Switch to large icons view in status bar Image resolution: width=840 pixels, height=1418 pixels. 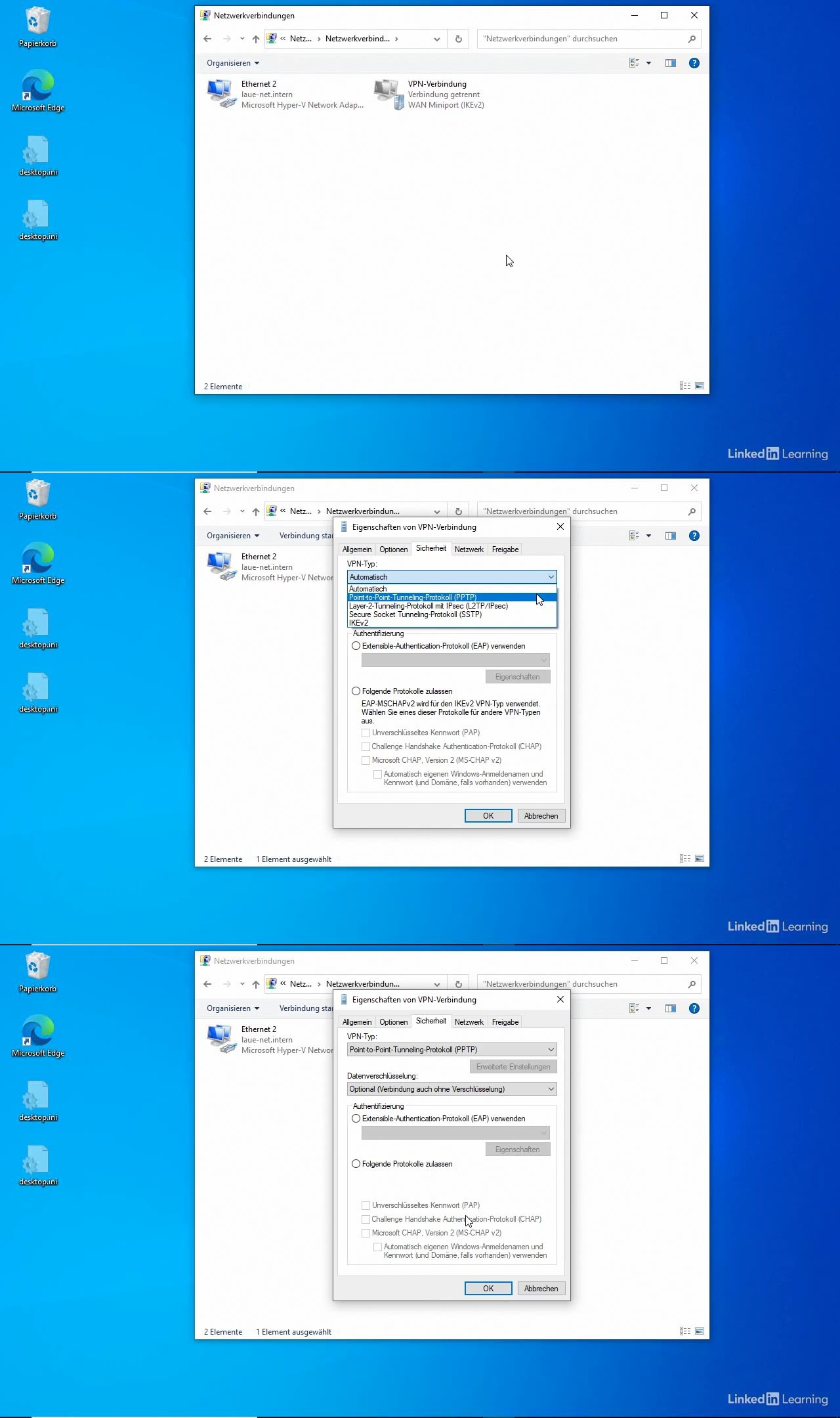click(x=700, y=386)
